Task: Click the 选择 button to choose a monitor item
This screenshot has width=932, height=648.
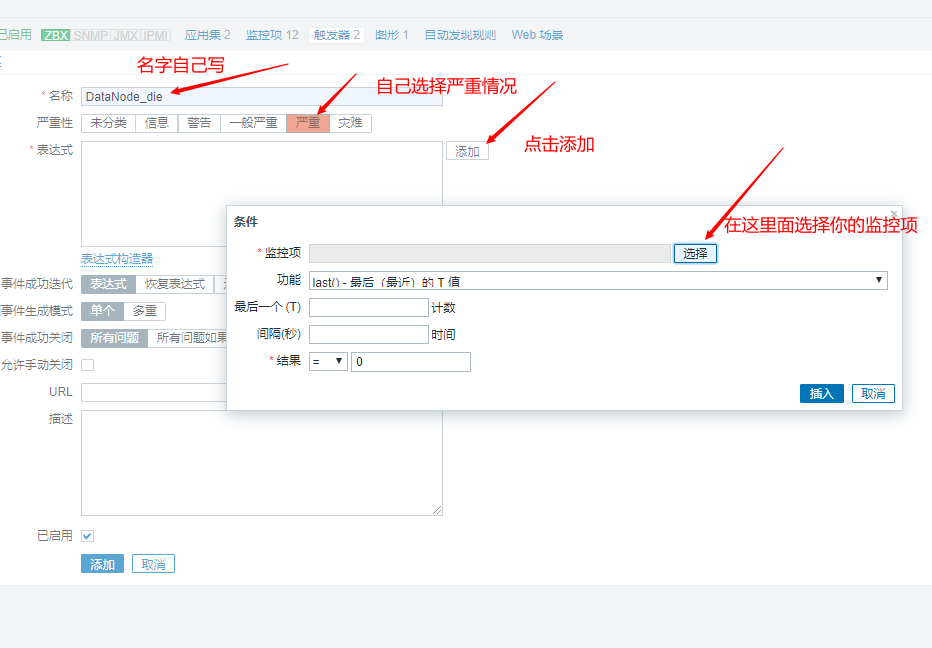Action: (x=697, y=252)
